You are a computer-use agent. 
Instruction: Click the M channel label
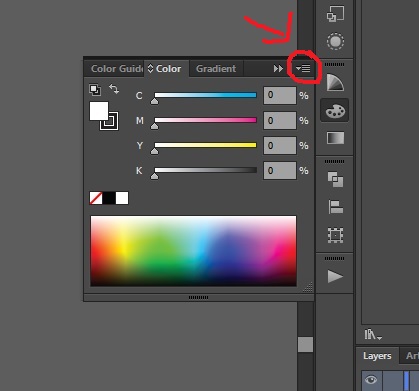coord(140,120)
